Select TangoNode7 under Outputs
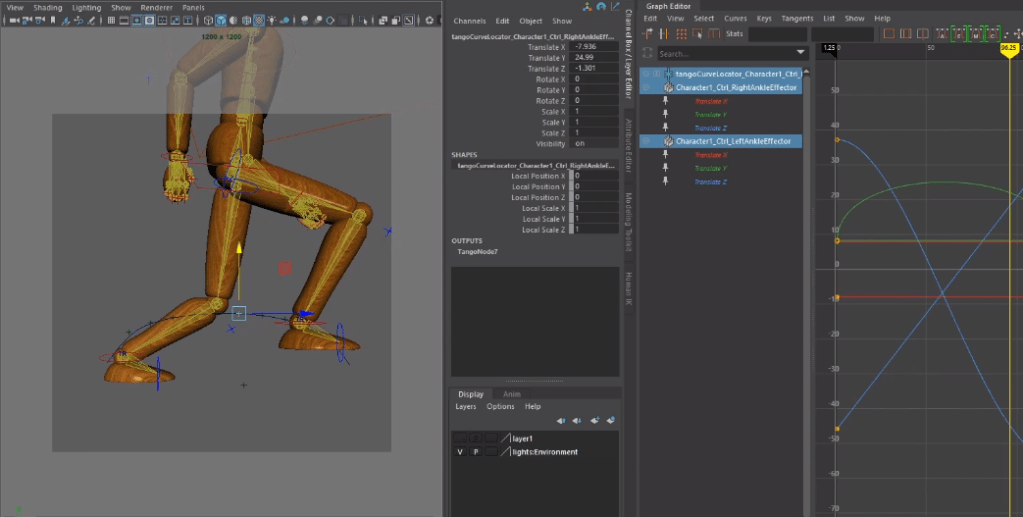Image resolution: width=1023 pixels, height=517 pixels. coord(477,252)
